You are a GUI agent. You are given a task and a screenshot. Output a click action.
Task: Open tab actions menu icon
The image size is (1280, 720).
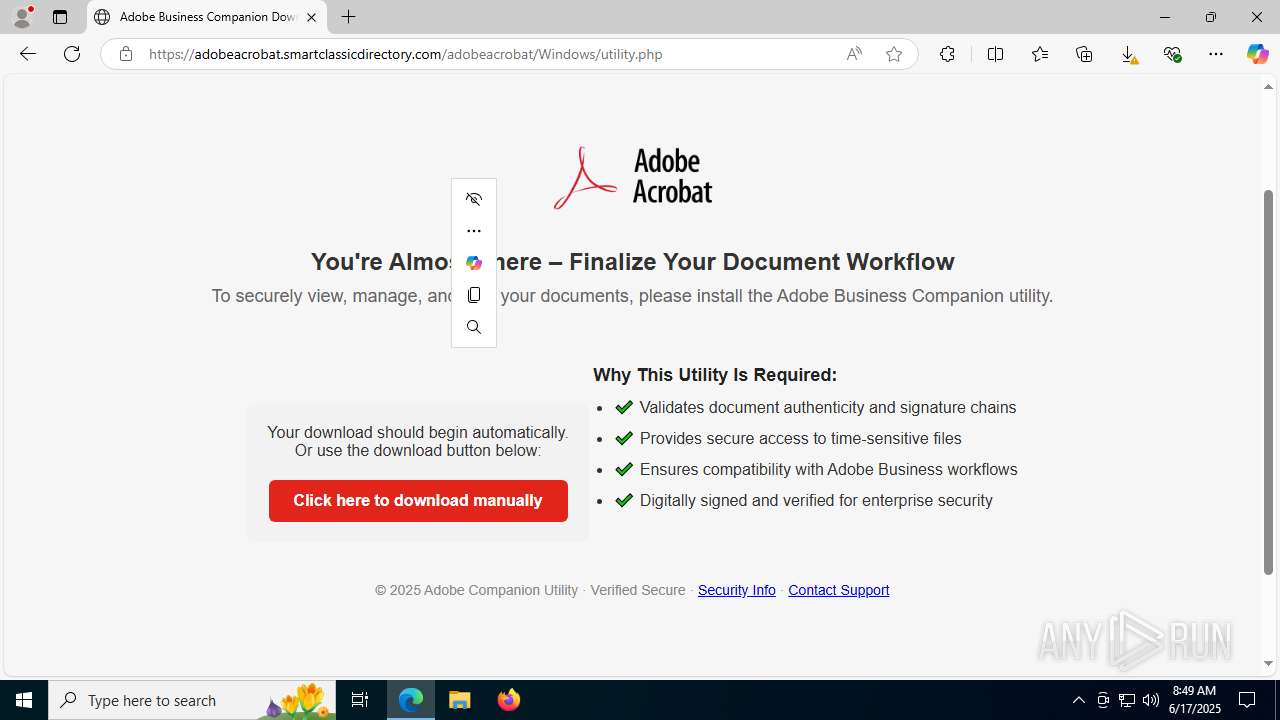pos(60,17)
